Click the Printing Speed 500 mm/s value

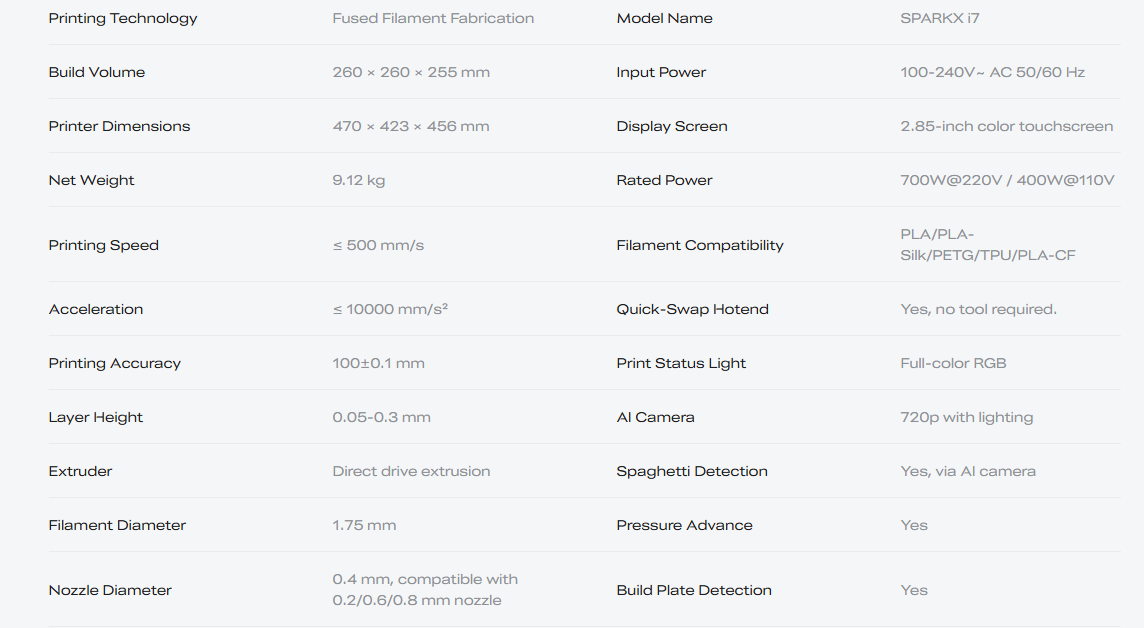(x=378, y=245)
